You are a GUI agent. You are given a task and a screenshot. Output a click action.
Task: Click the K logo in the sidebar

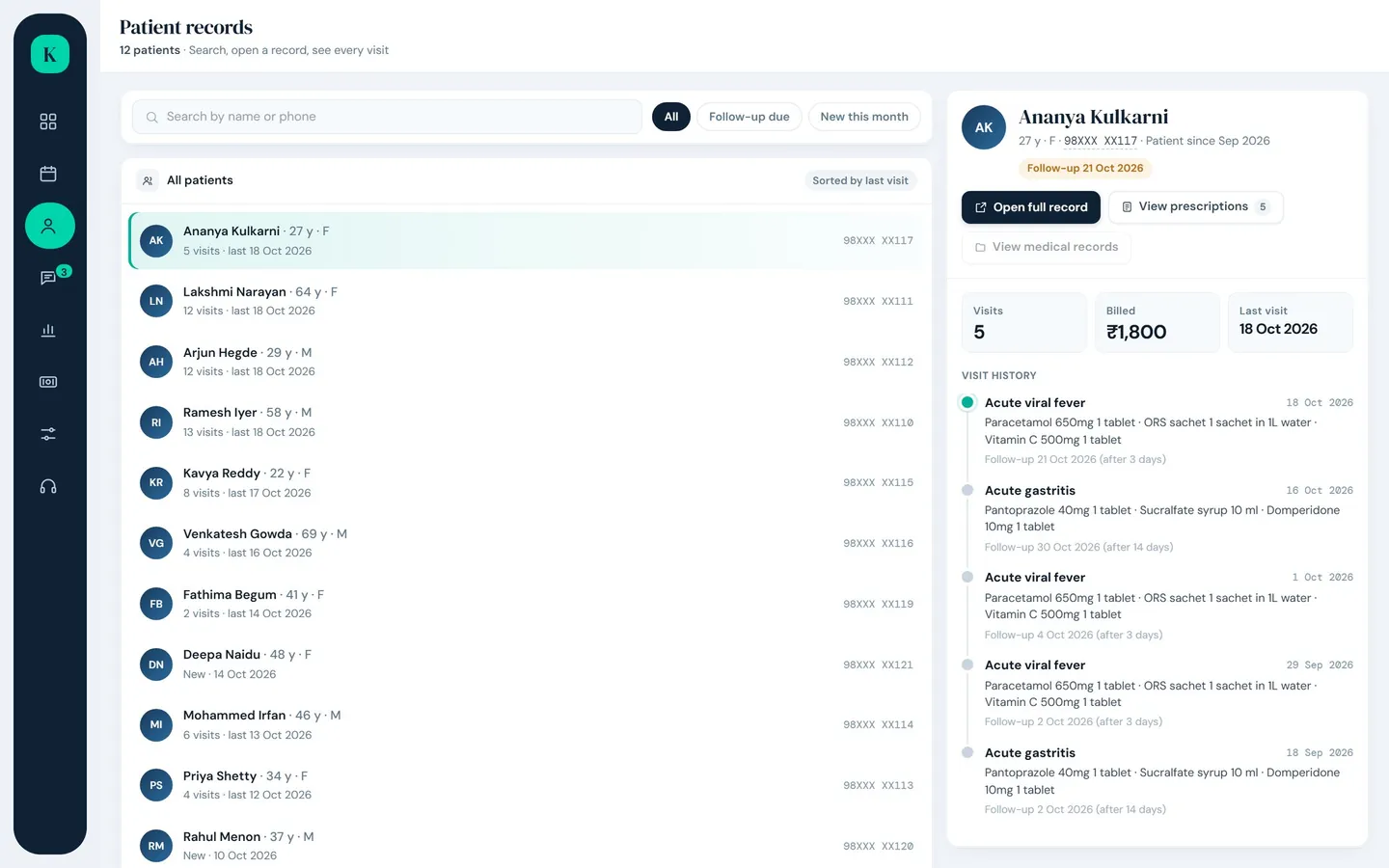(x=50, y=54)
